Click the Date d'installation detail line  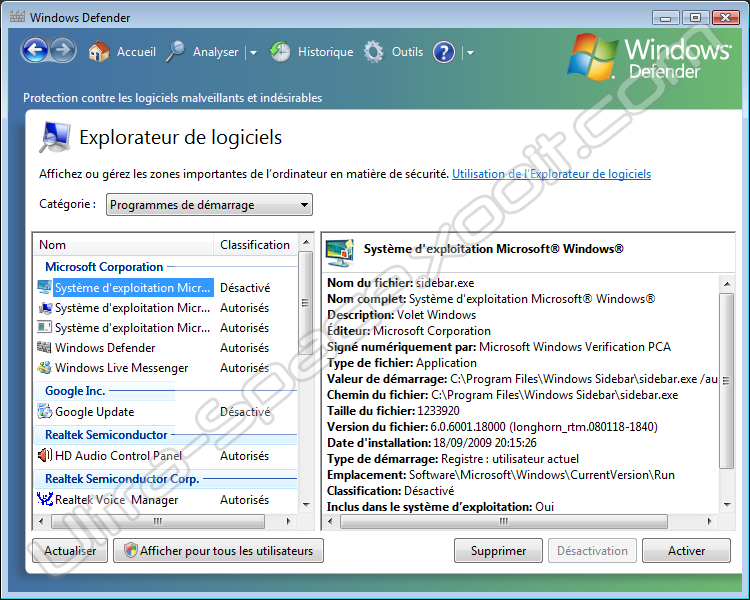coord(431,443)
